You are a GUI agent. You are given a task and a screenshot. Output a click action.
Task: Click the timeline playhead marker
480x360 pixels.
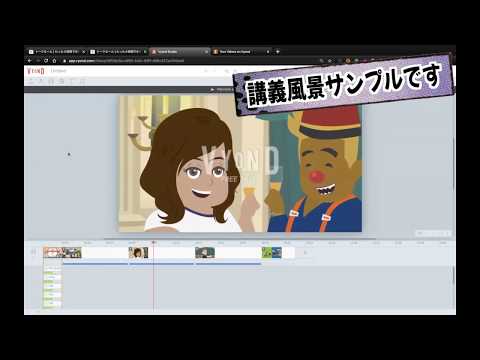tap(153, 242)
